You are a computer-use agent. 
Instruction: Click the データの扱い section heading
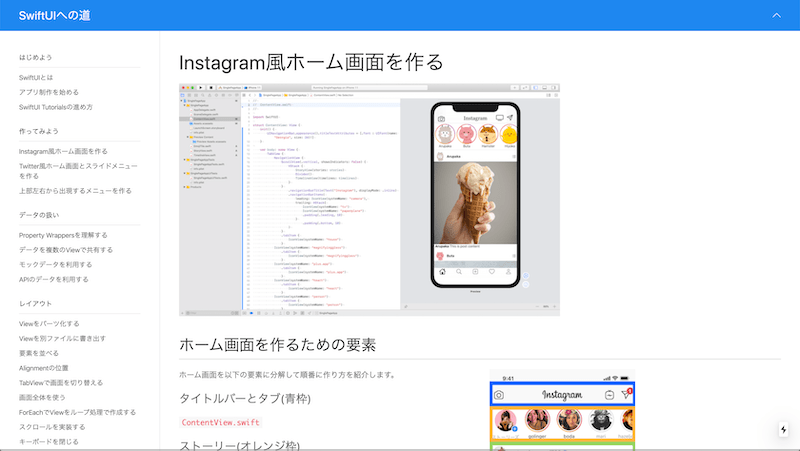(39, 215)
